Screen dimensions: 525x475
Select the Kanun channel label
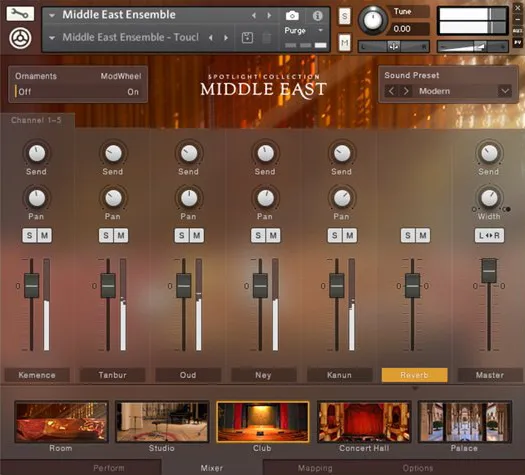tap(339, 375)
